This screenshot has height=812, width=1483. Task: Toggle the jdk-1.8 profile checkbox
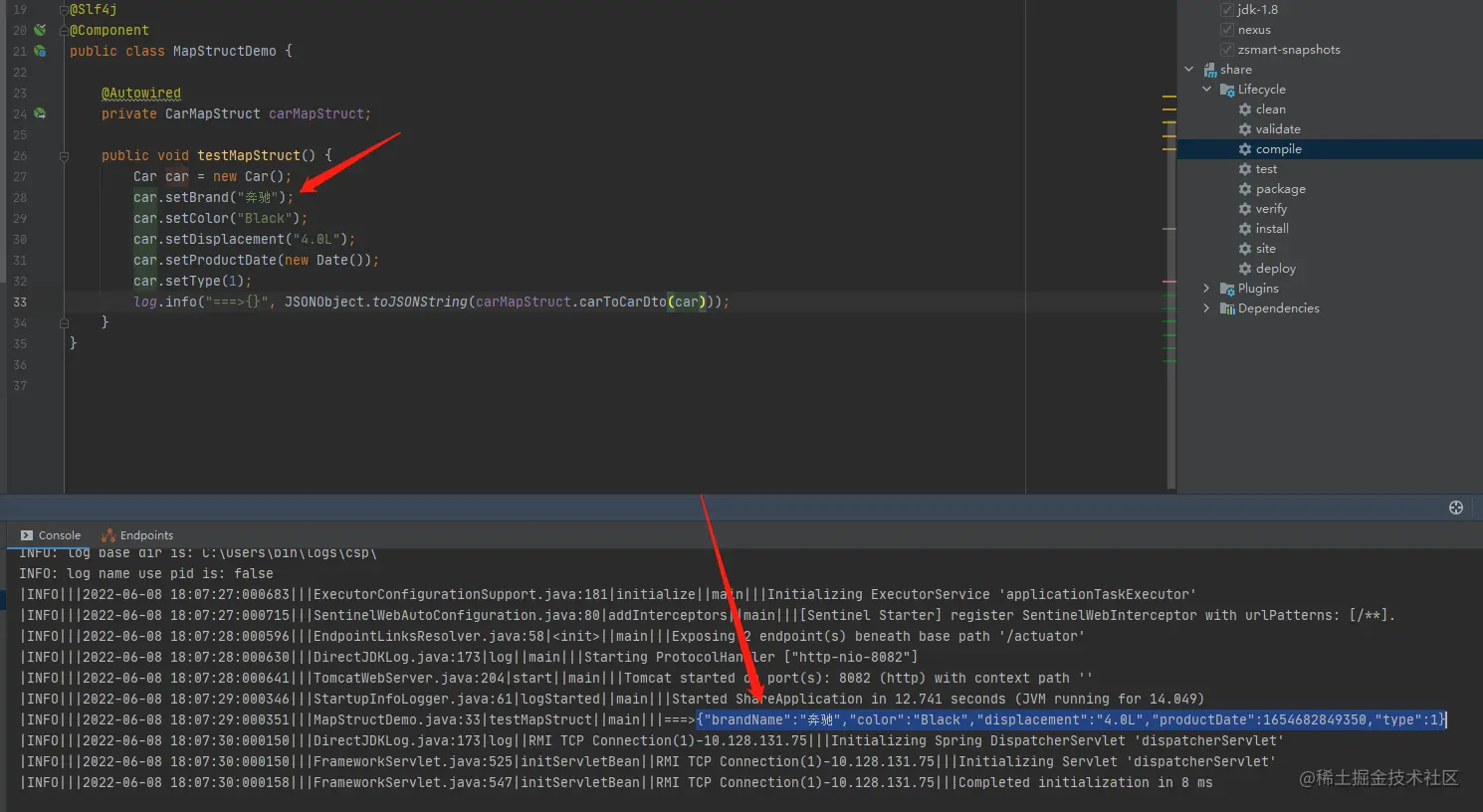(x=1227, y=9)
